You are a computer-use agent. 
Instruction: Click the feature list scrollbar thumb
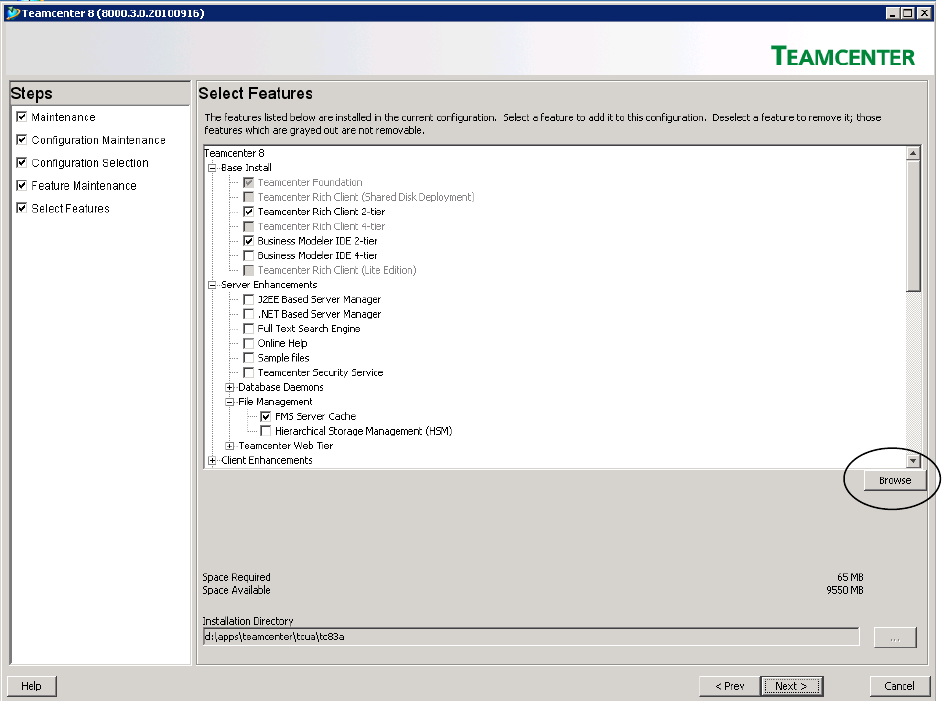point(913,226)
